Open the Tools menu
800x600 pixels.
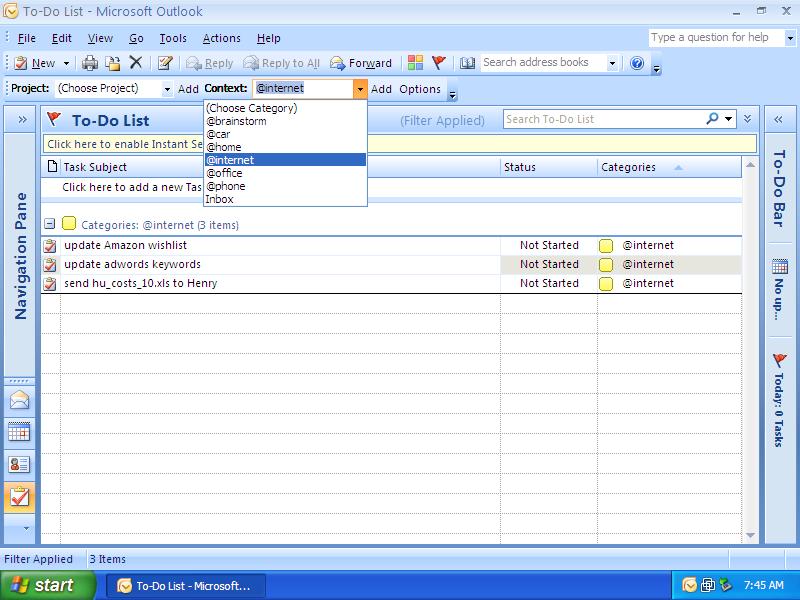pos(173,38)
